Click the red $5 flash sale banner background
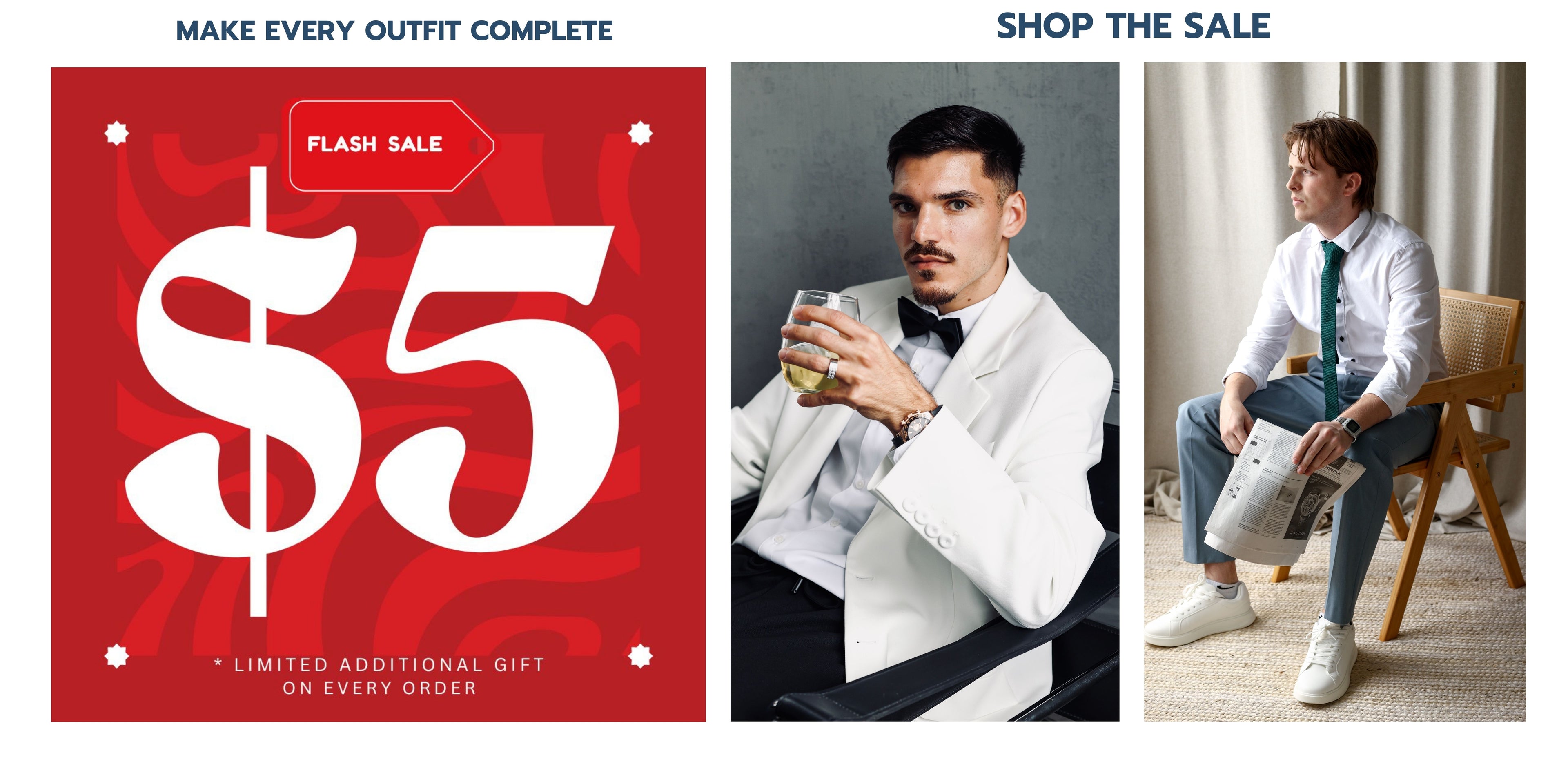Image resolution: width=1568 pixels, height=784 pixels. 379,394
